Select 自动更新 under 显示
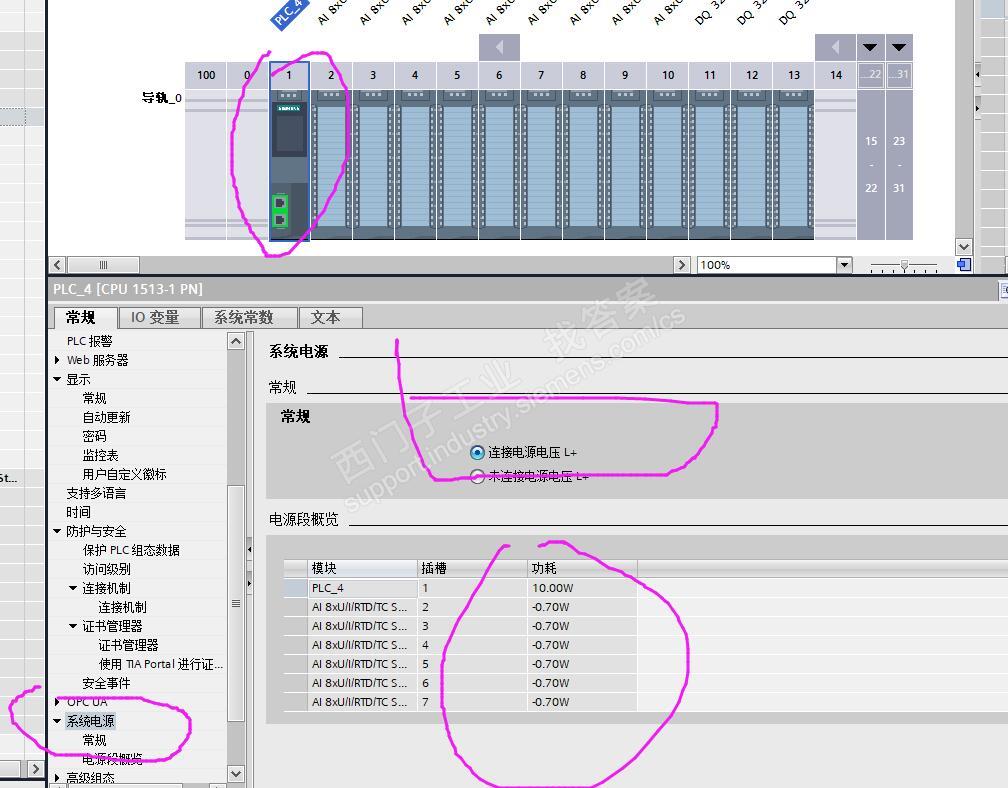The width and height of the screenshot is (1008, 788). [106, 417]
